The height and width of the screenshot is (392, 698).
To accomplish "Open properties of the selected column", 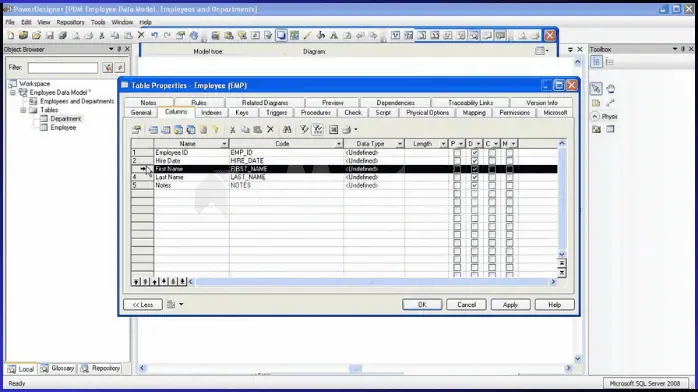I will [136, 129].
